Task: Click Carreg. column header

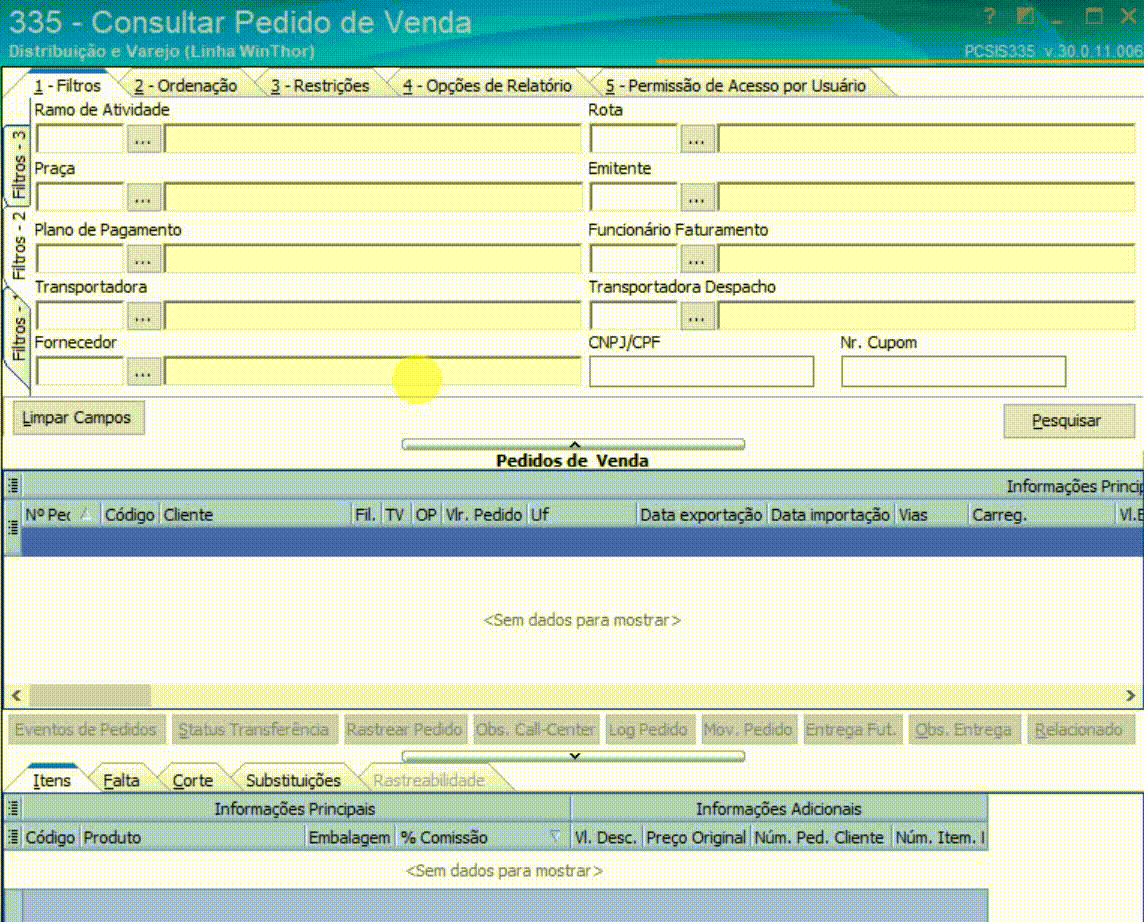Action: pyautogui.click(x=1041, y=514)
